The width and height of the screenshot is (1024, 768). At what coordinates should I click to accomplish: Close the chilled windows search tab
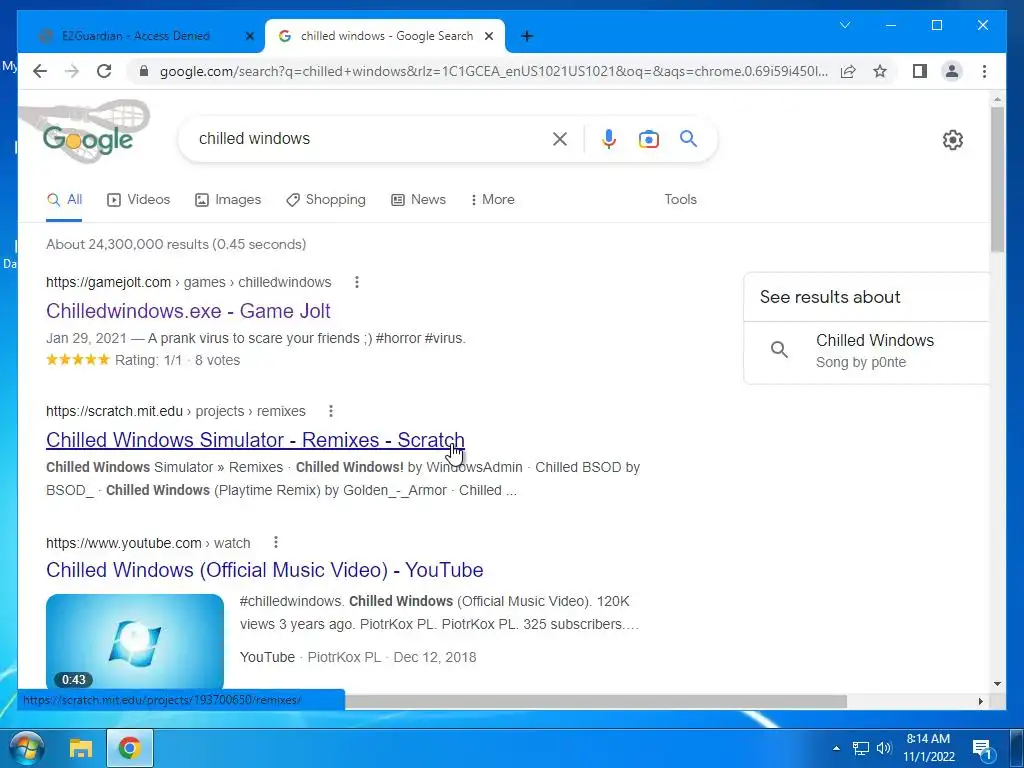click(488, 36)
